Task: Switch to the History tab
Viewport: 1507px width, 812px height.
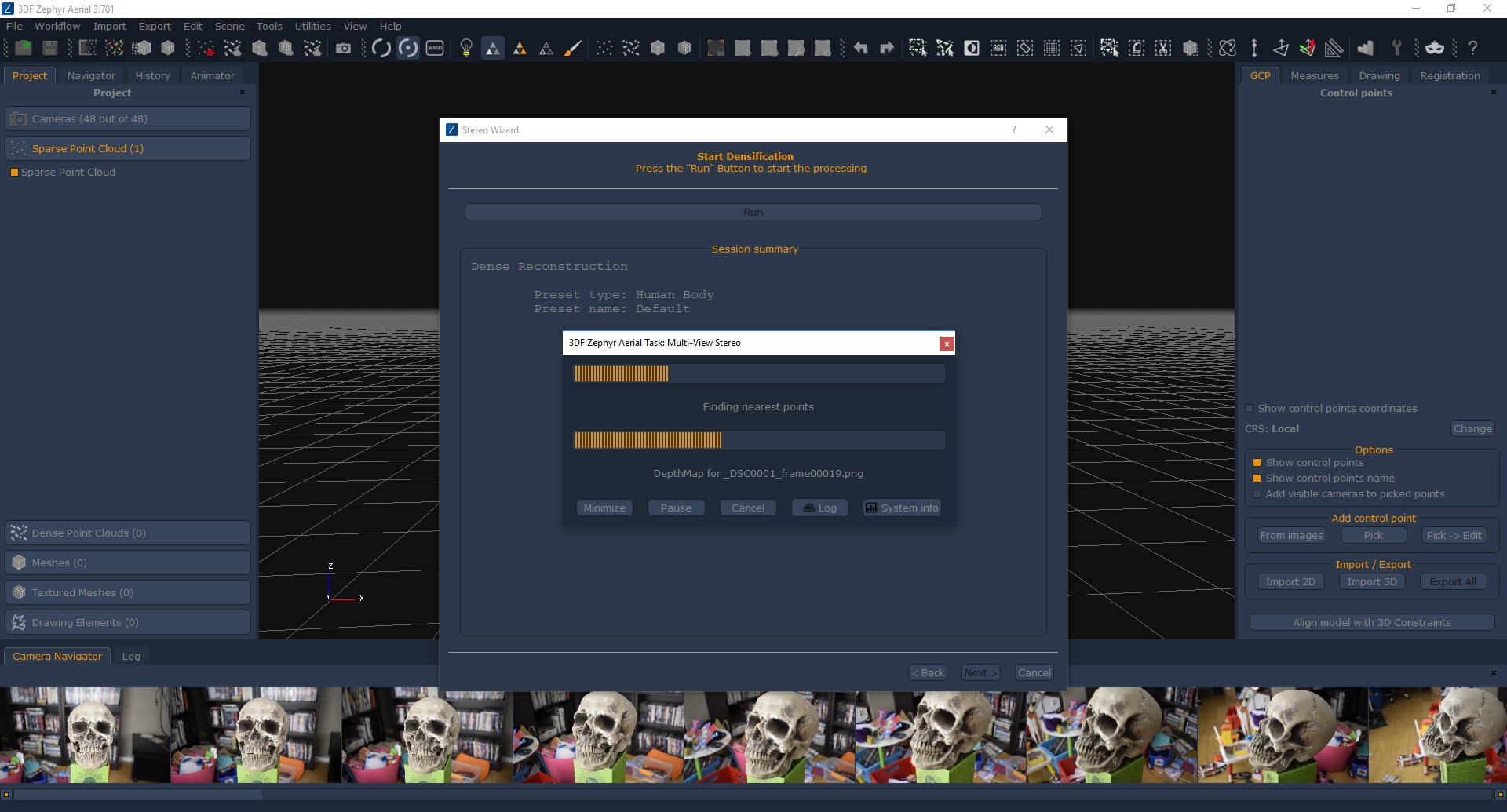Action: click(152, 75)
